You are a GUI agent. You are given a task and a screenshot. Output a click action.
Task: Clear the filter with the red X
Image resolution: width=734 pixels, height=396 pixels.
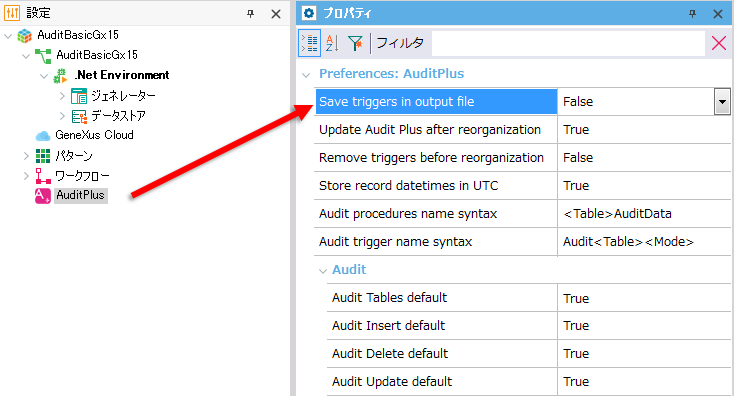[x=719, y=43]
